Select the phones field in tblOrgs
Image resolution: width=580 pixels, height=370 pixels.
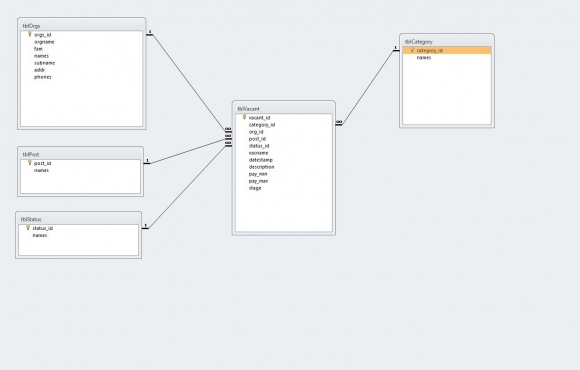[43, 77]
